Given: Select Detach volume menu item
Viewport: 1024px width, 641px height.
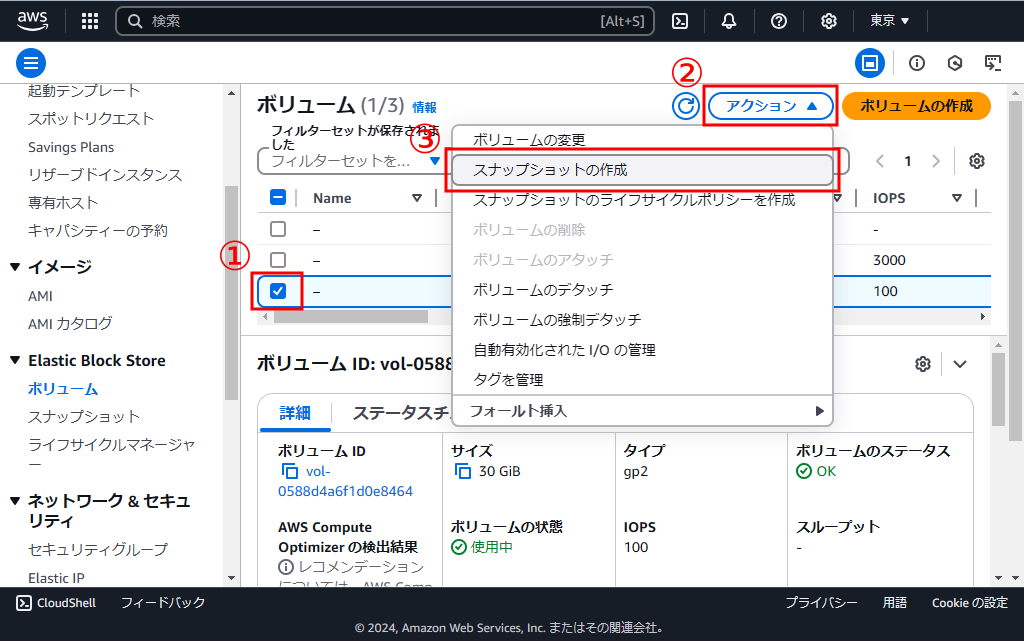Looking at the screenshot, I should click(x=643, y=289).
